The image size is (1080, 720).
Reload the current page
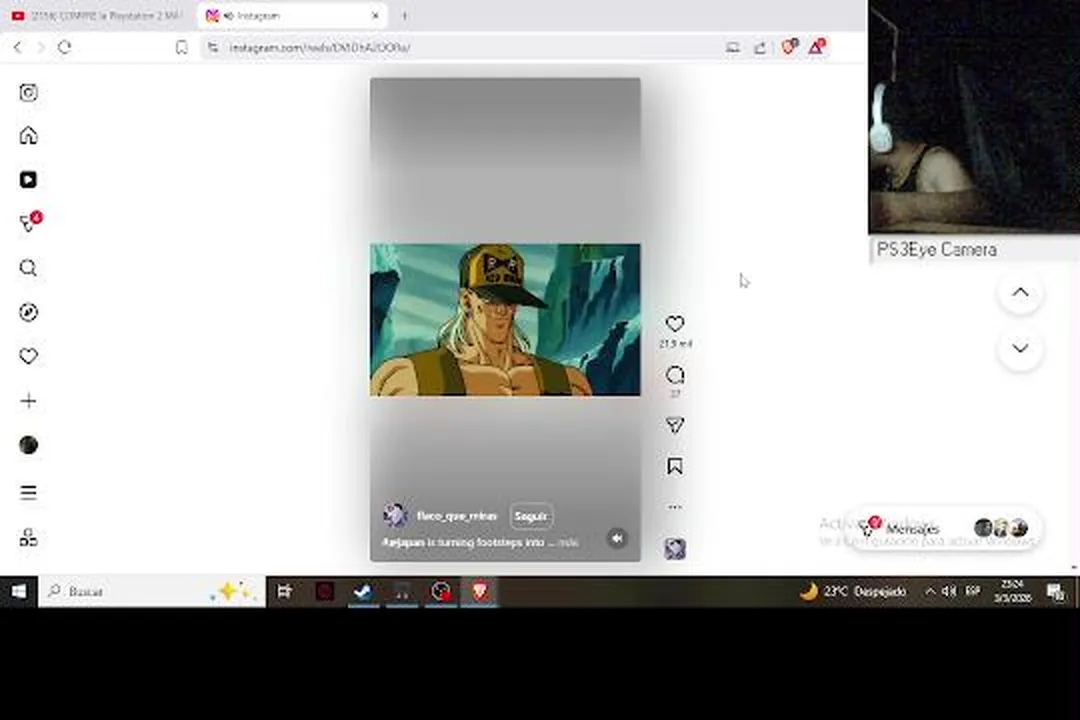point(65,48)
